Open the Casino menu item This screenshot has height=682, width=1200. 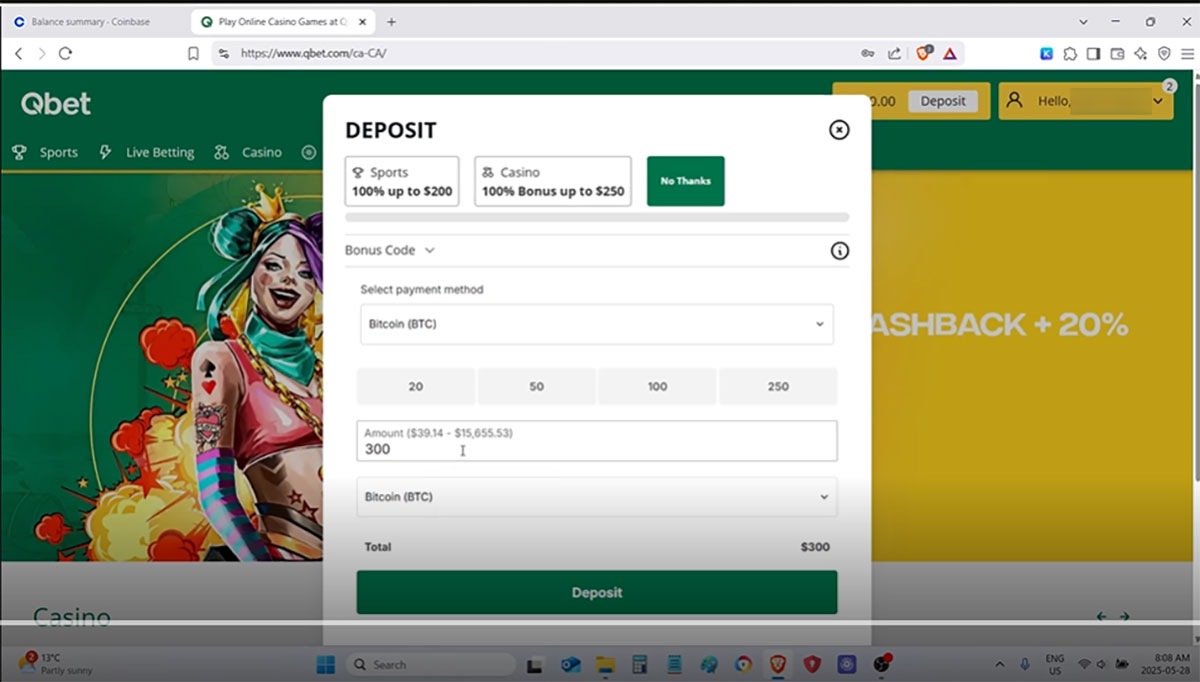pyautogui.click(x=248, y=152)
